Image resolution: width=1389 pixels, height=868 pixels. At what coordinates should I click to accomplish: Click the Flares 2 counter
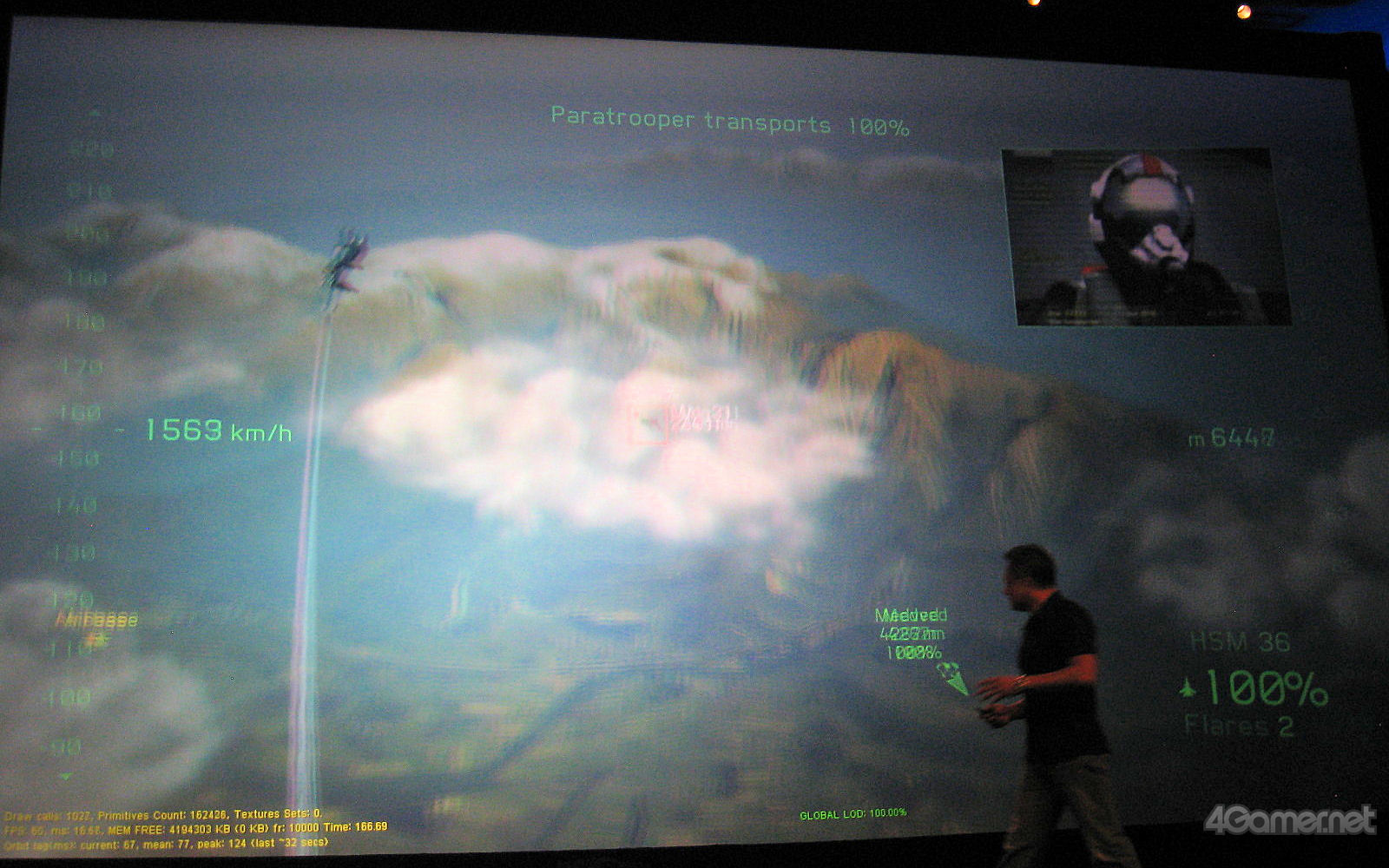click(1239, 726)
